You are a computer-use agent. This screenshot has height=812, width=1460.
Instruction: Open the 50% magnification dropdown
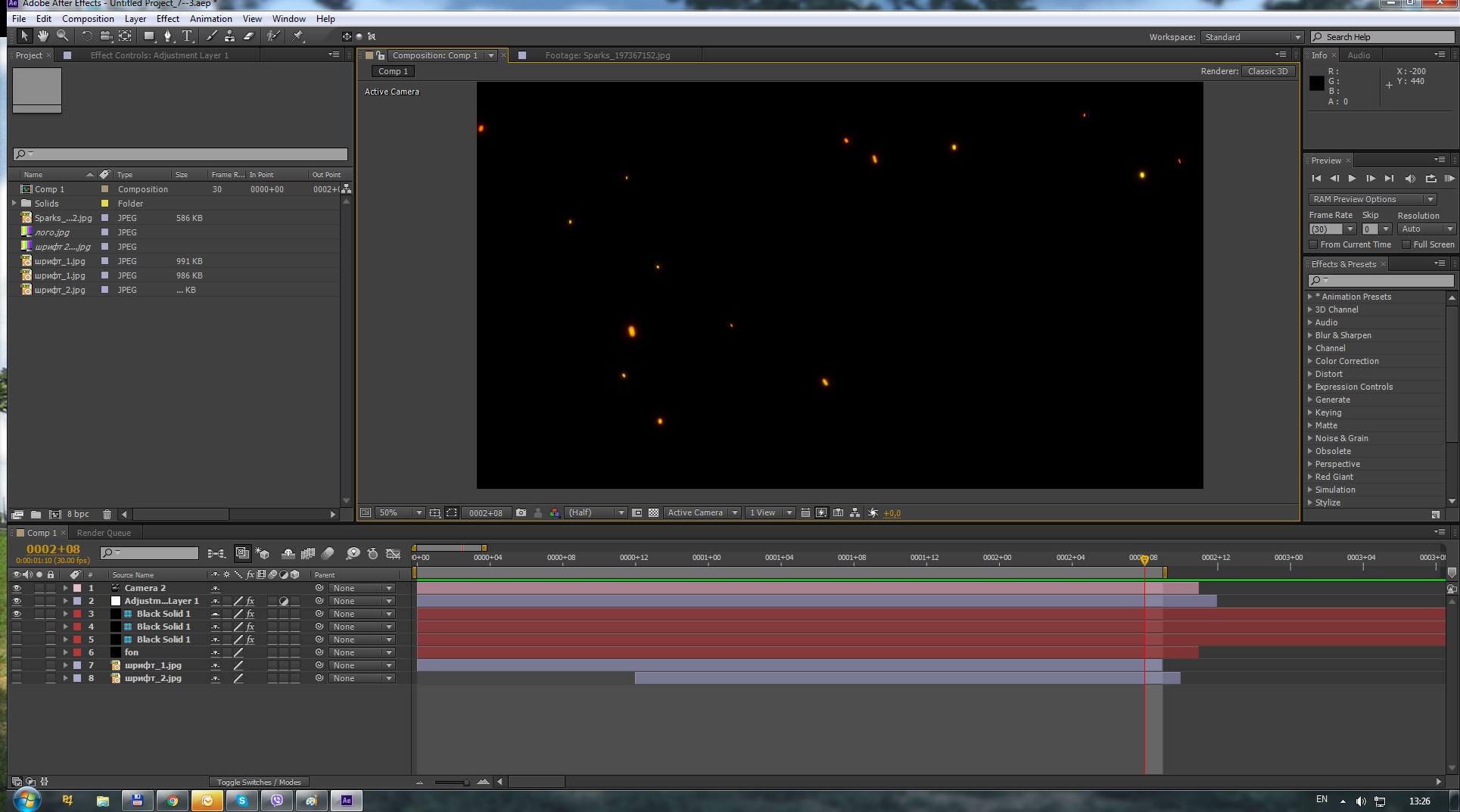click(x=400, y=512)
